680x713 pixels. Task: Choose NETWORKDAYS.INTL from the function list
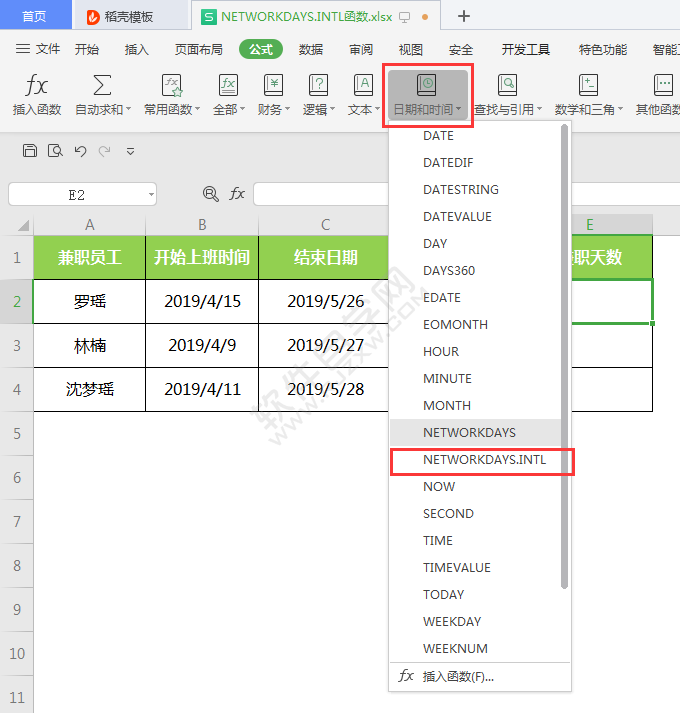484,460
